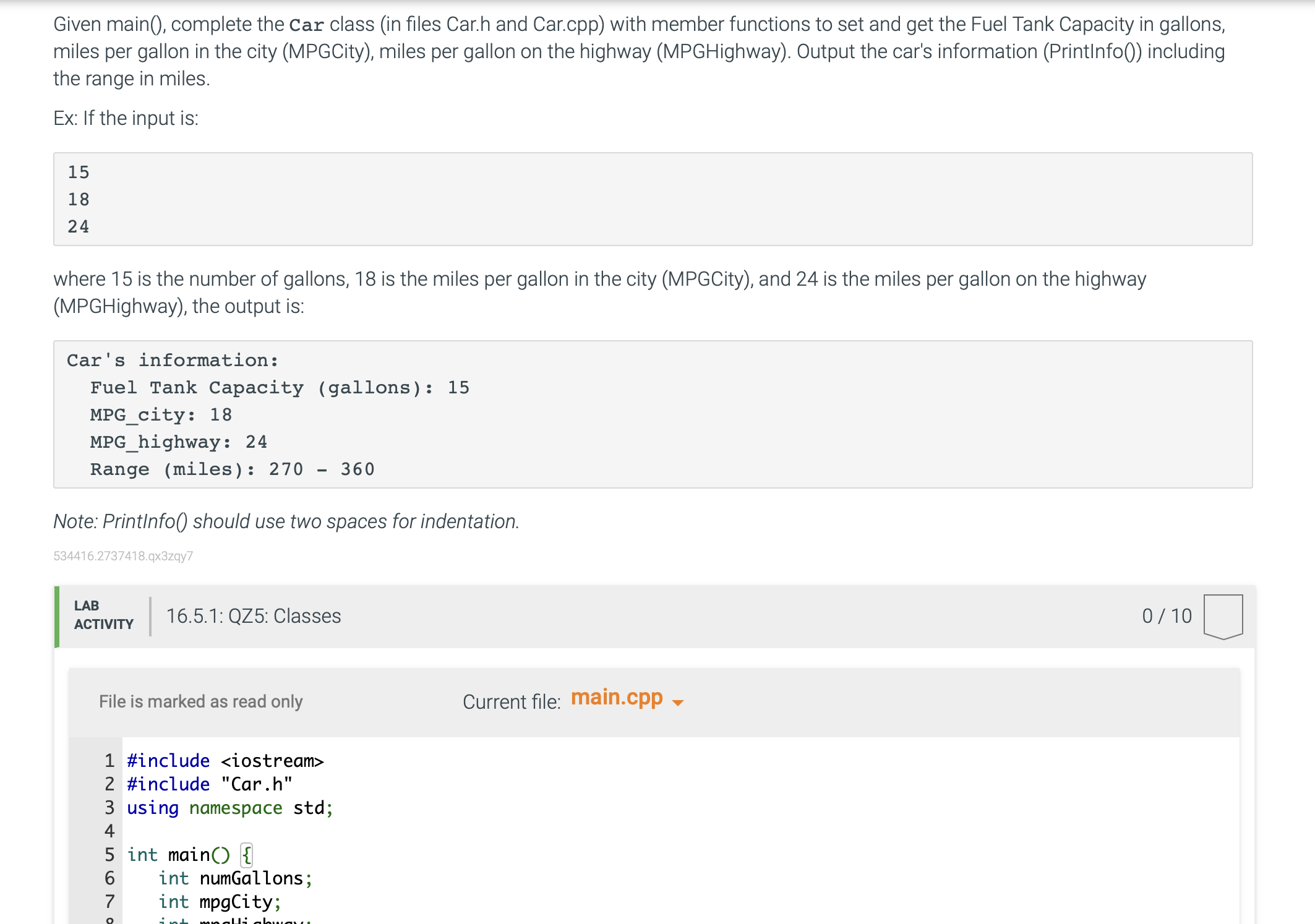Screen dimensions: 1315x924
Task: Select the read-only indicator text
Action: click(200, 701)
